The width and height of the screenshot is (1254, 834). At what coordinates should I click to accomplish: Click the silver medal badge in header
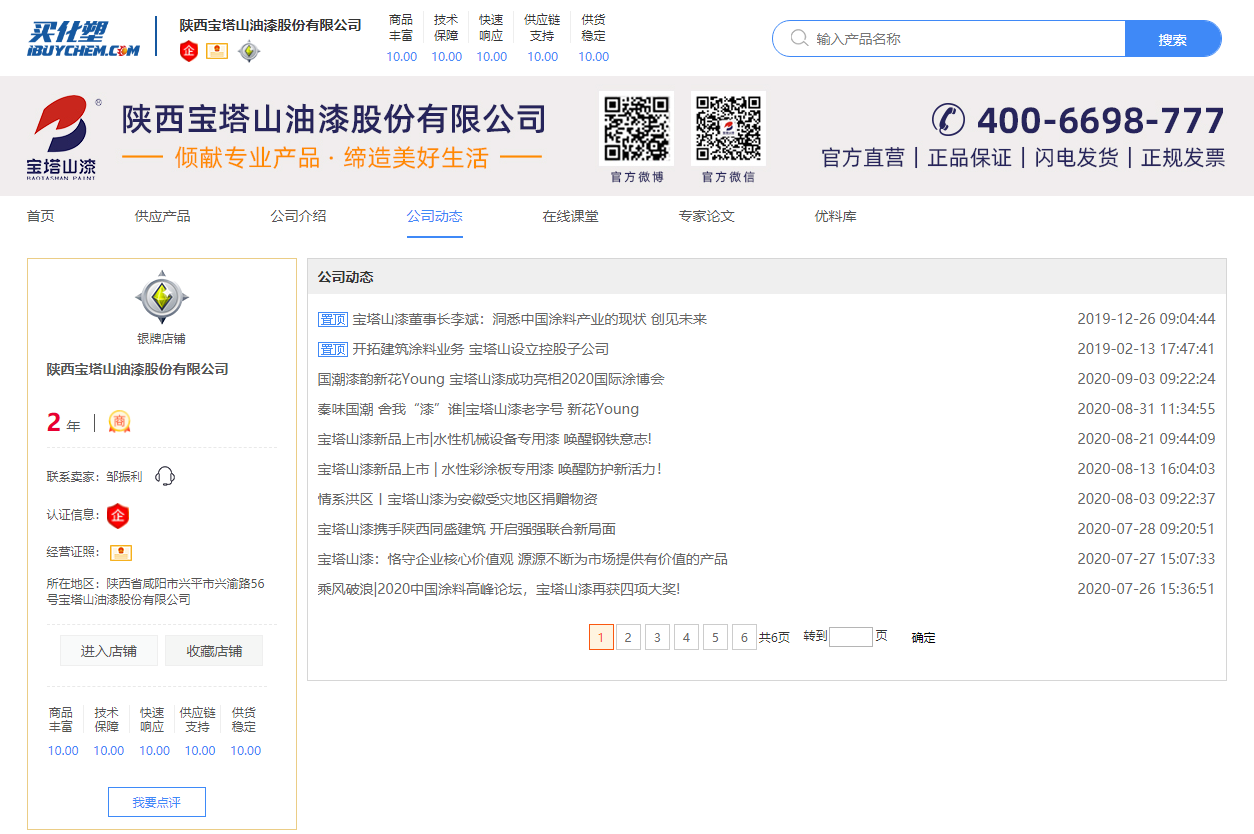pos(249,51)
